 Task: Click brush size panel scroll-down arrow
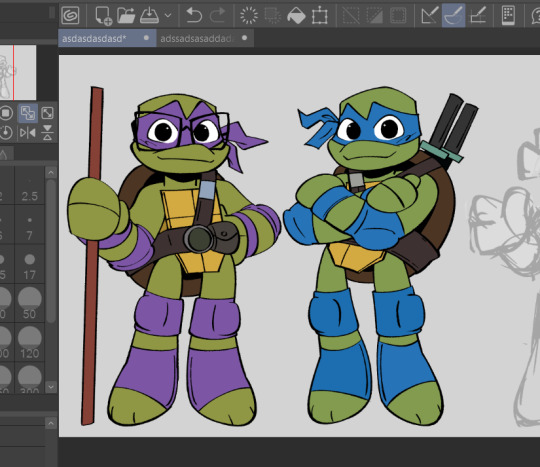tap(51, 387)
